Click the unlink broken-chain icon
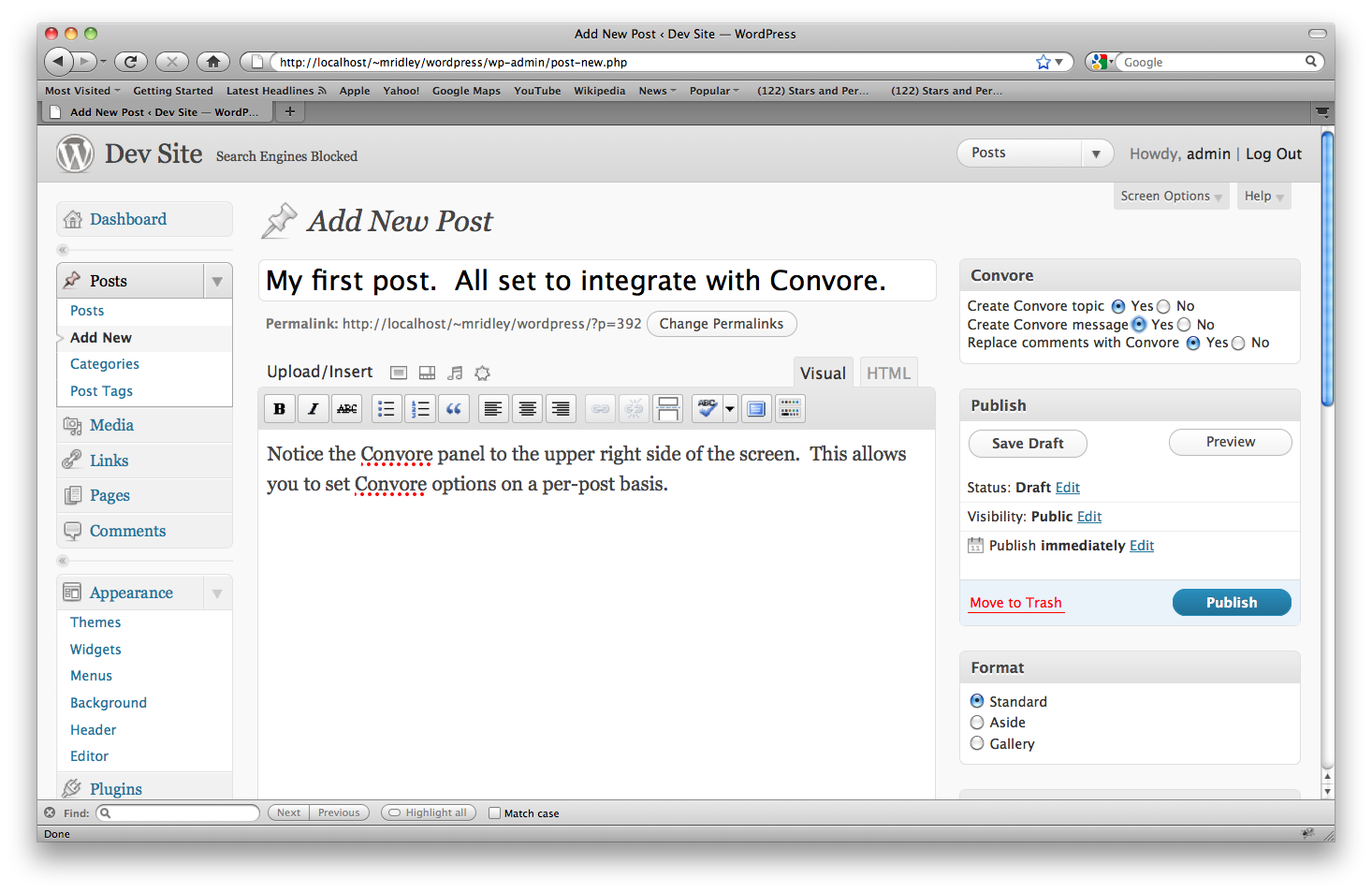 coord(635,409)
